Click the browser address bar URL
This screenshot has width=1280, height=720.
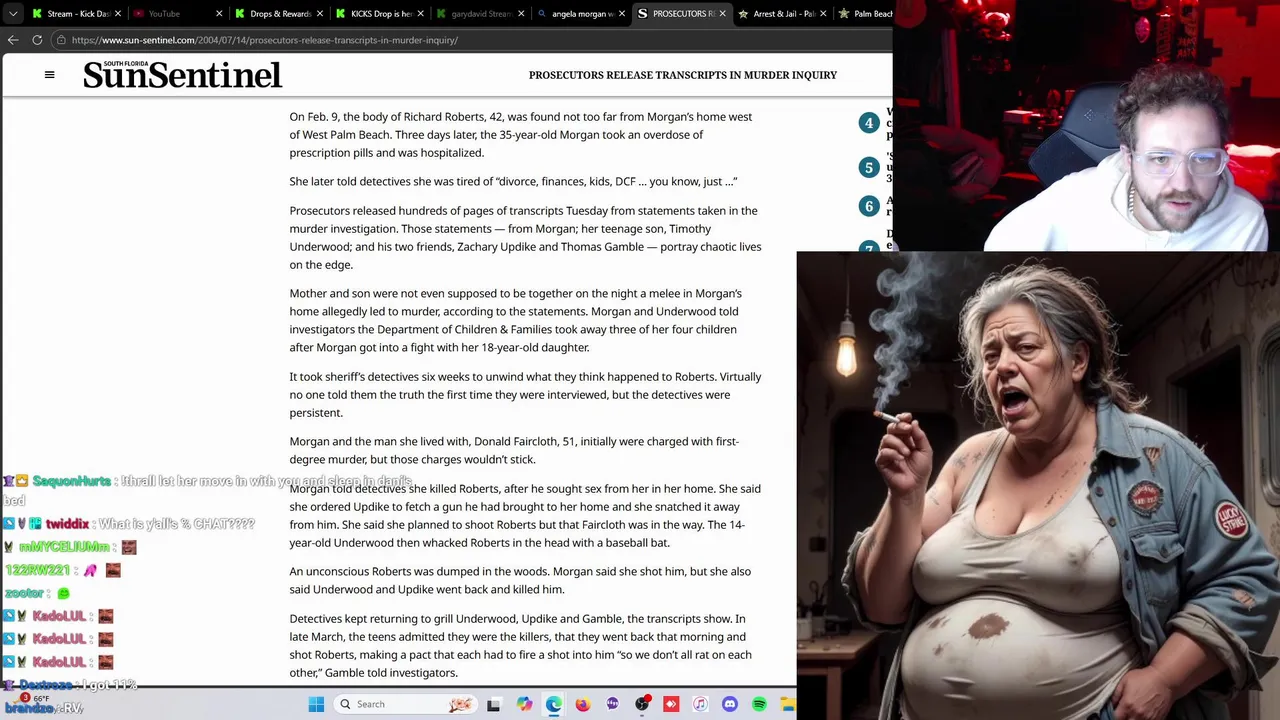click(265, 40)
